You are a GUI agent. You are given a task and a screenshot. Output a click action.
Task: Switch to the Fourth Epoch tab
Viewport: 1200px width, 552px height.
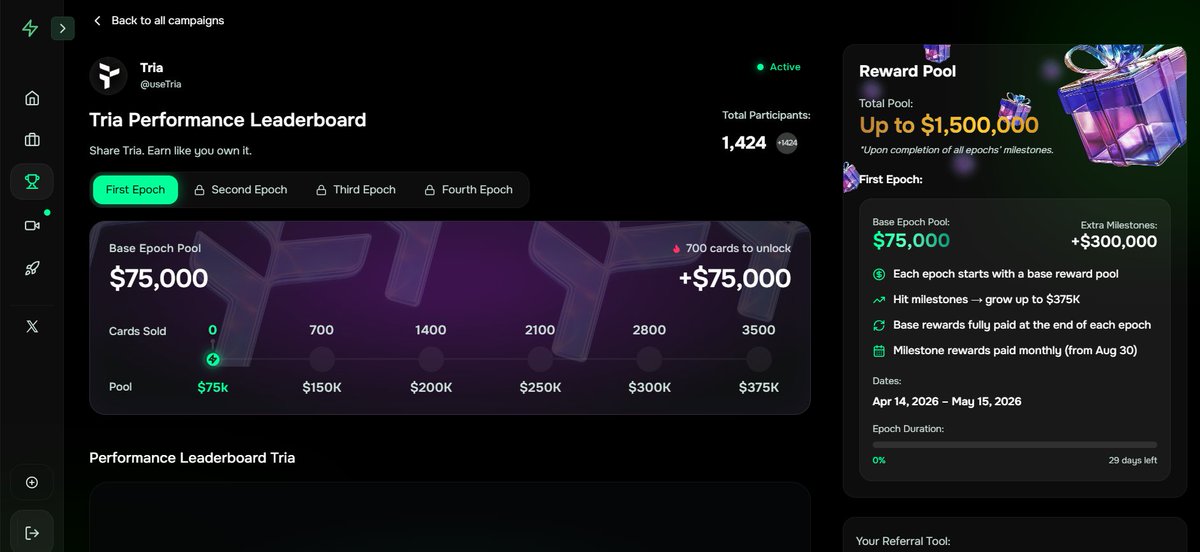pyautogui.click(x=468, y=190)
